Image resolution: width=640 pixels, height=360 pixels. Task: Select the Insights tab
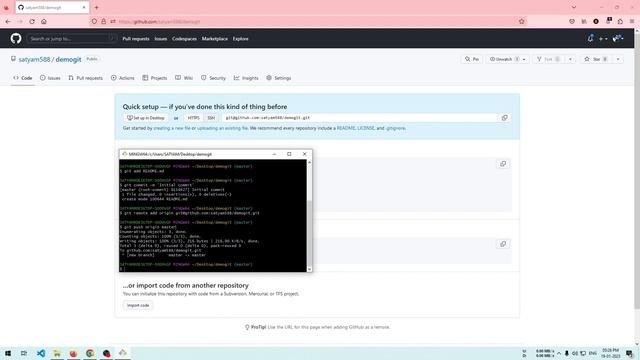tap(246, 78)
